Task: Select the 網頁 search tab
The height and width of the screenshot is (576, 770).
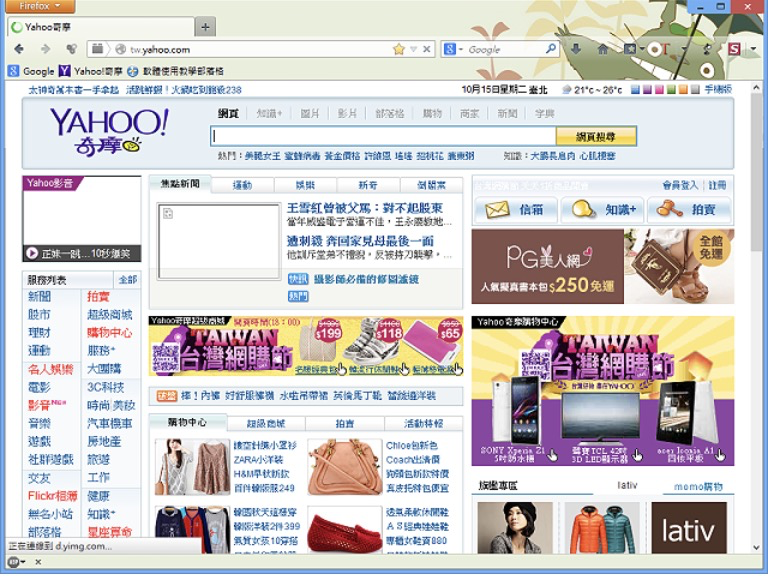Action: 228,113
